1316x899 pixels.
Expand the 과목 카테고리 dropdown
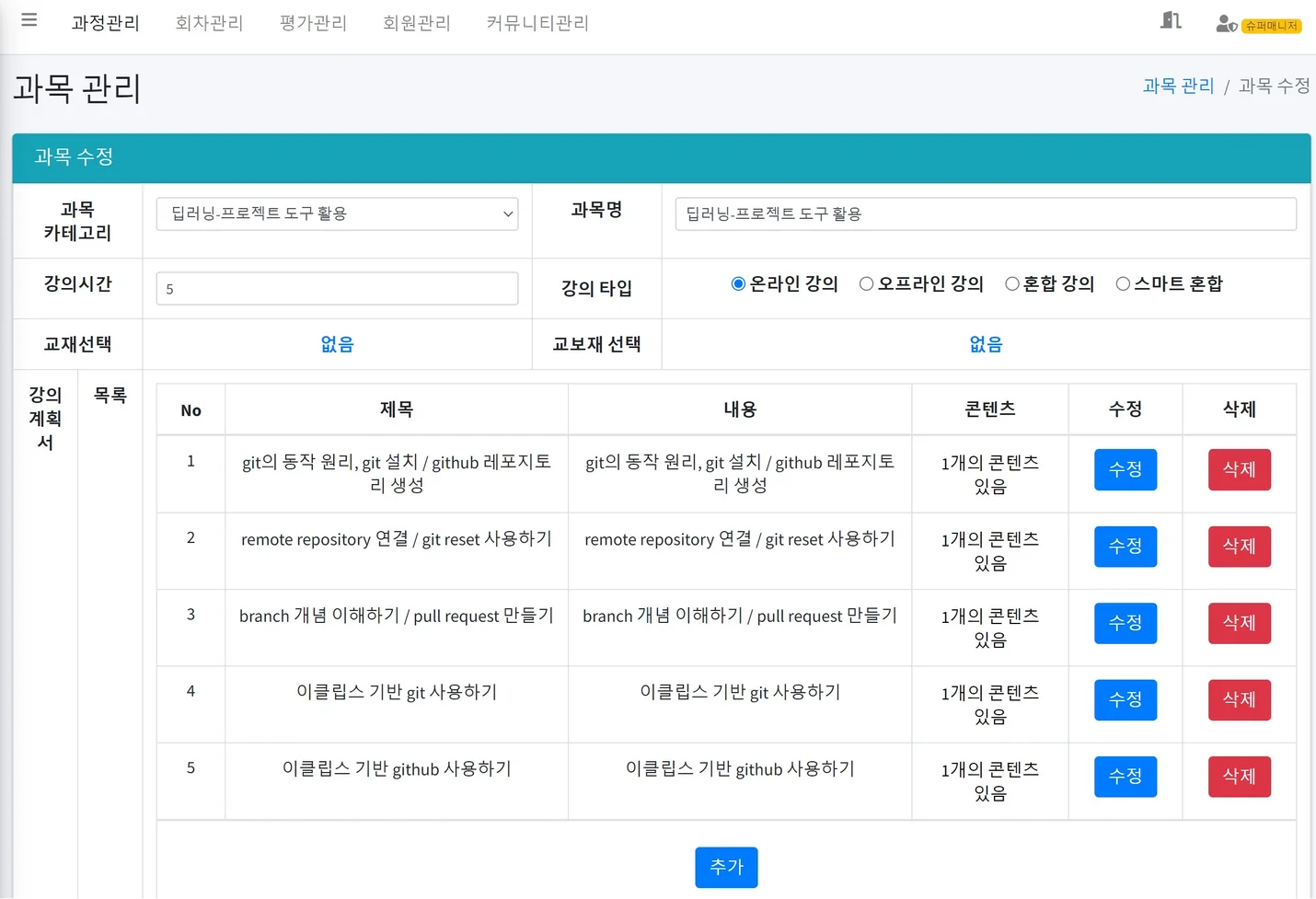pyautogui.click(x=337, y=213)
